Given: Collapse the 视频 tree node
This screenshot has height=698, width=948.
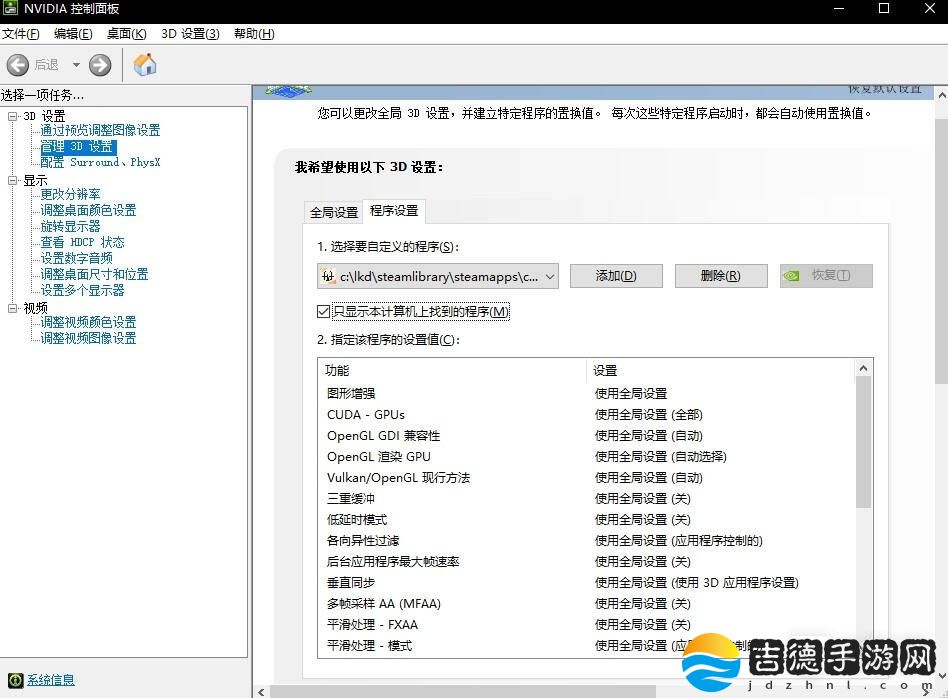Looking at the screenshot, I should tap(12, 308).
